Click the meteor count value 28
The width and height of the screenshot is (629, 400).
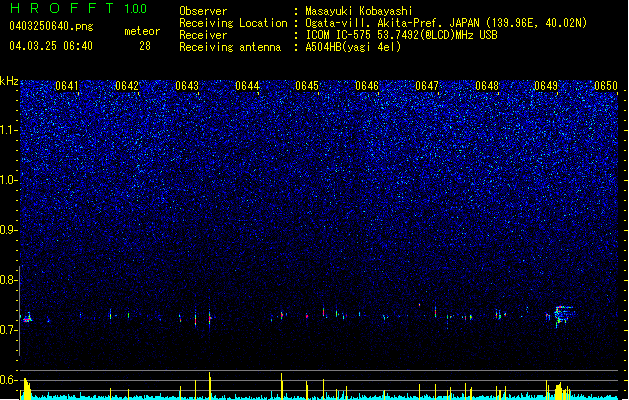tap(145, 46)
